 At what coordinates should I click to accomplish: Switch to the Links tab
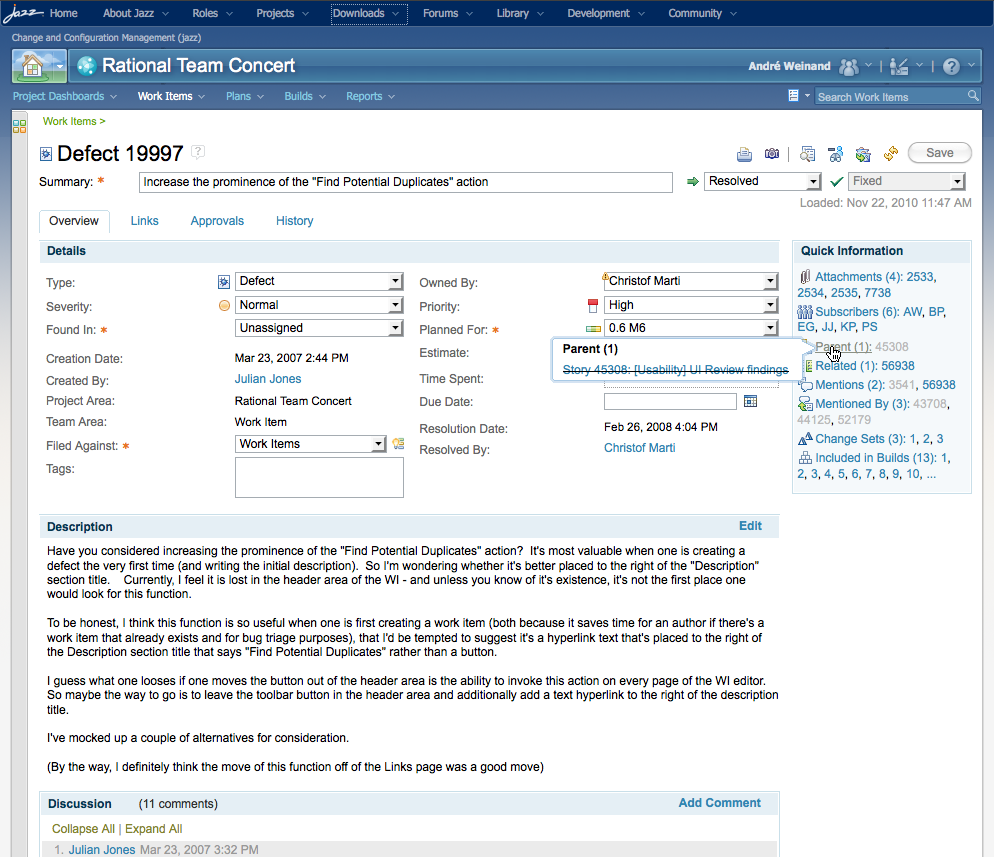(x=145, y=221)
